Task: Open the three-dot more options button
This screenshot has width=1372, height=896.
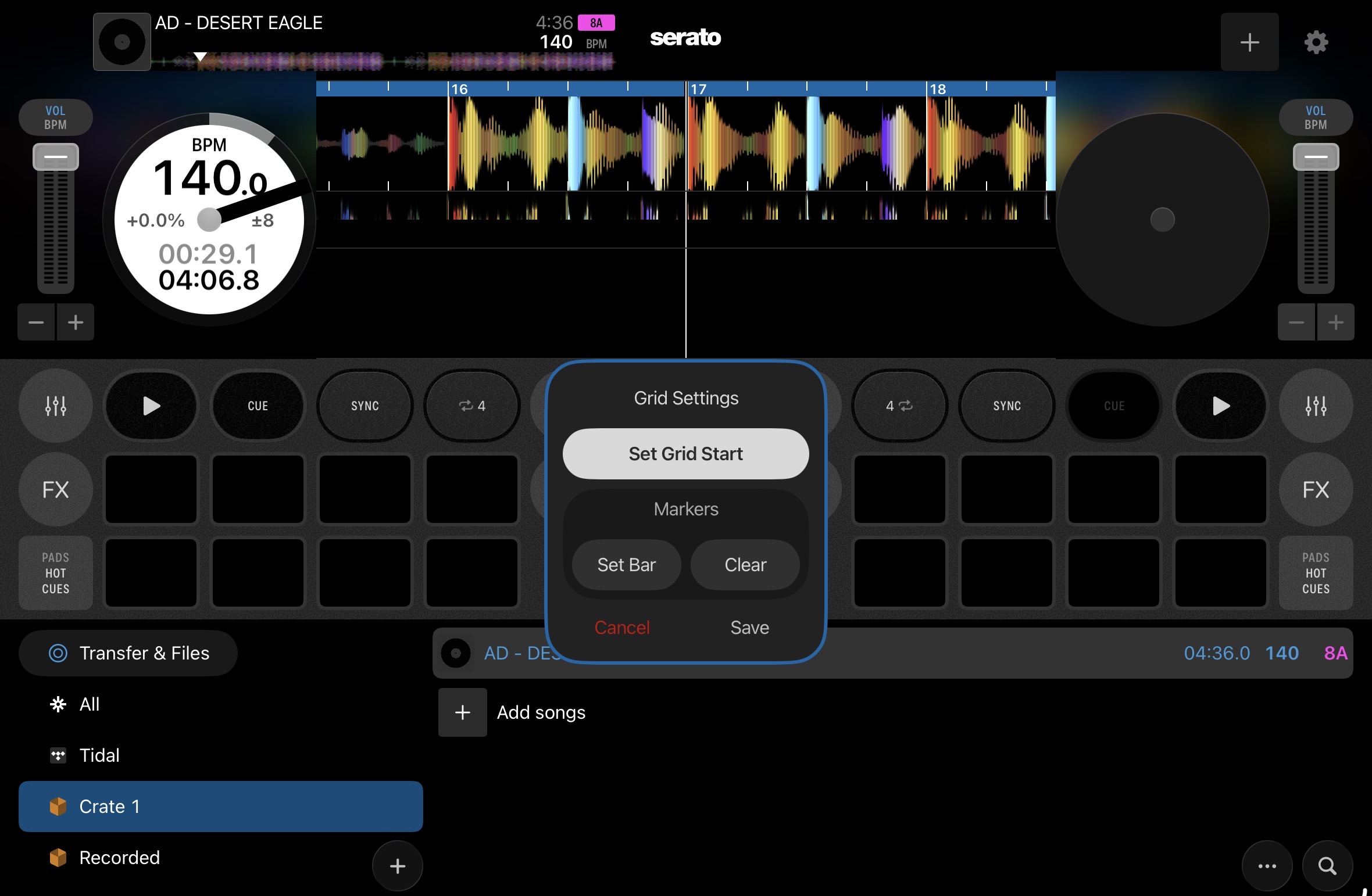Action: (1267, 866)
